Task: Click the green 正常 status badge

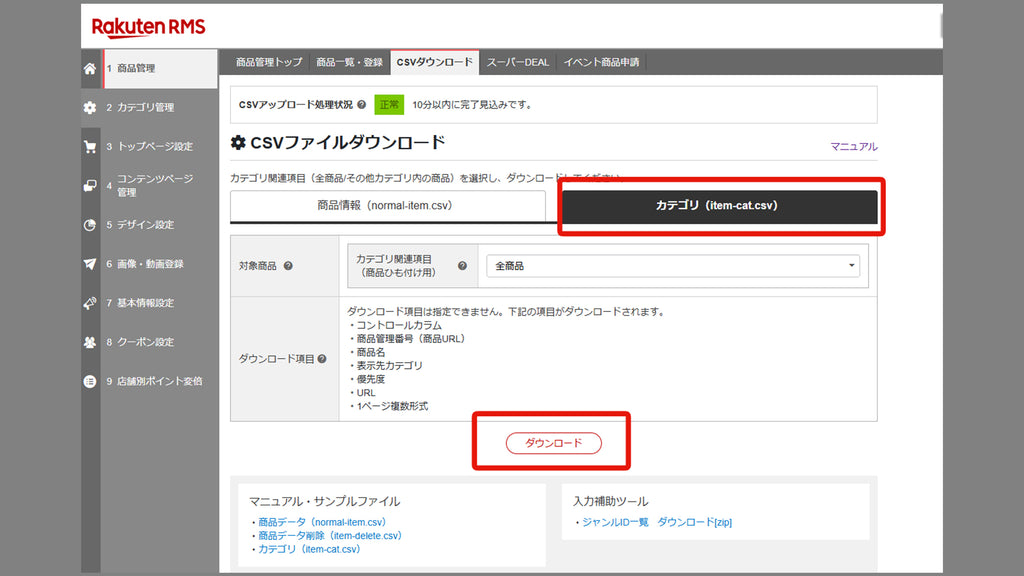Action: point(389,104)
